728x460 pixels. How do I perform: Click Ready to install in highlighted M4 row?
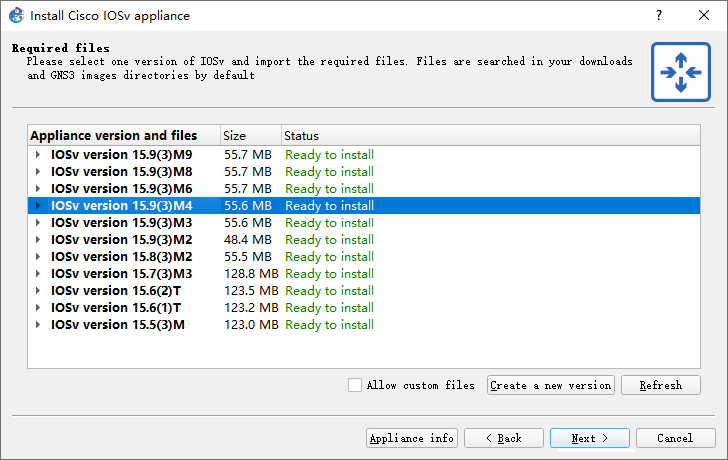click(330, 206)
